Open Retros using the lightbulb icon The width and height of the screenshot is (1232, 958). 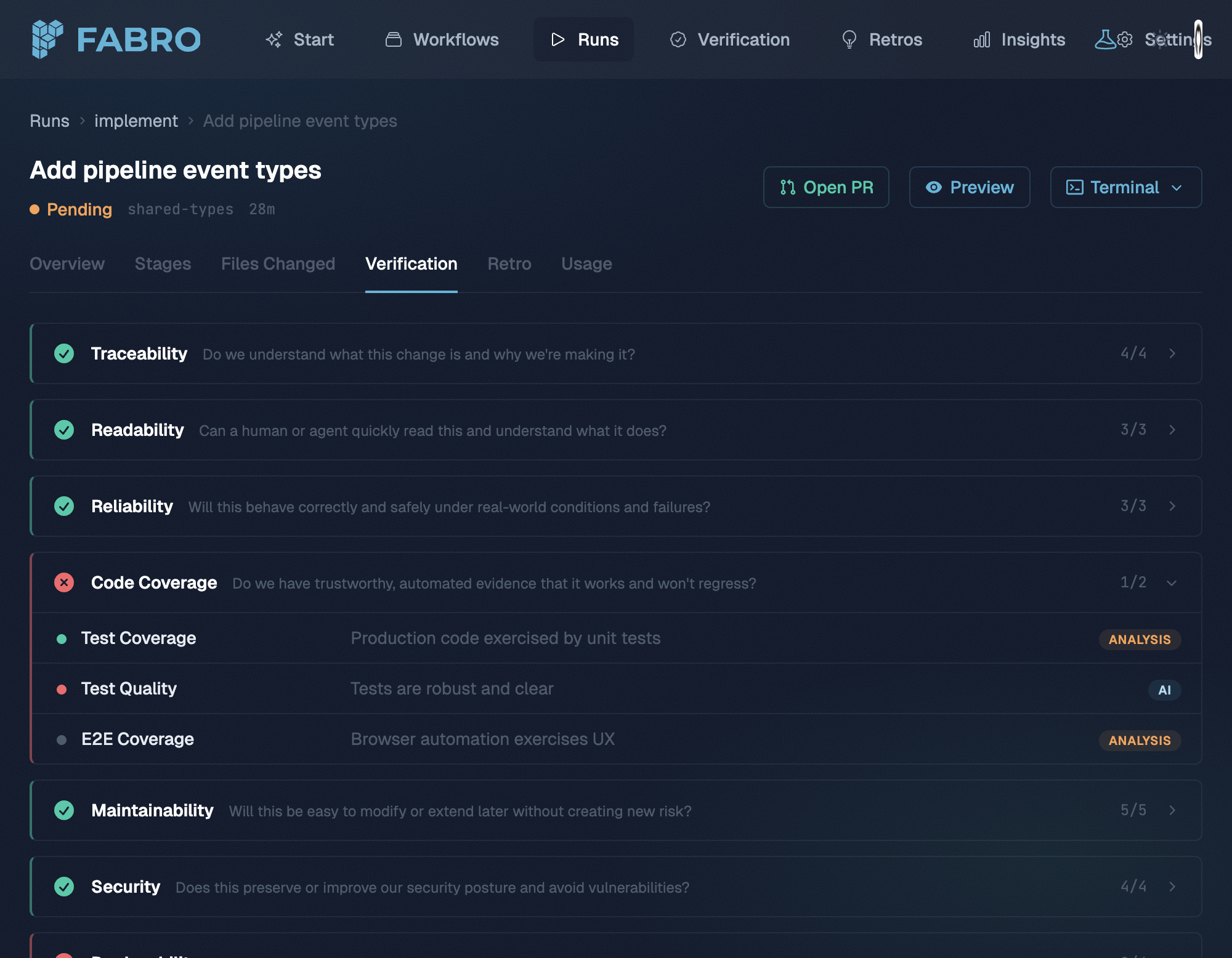(849, 39)
